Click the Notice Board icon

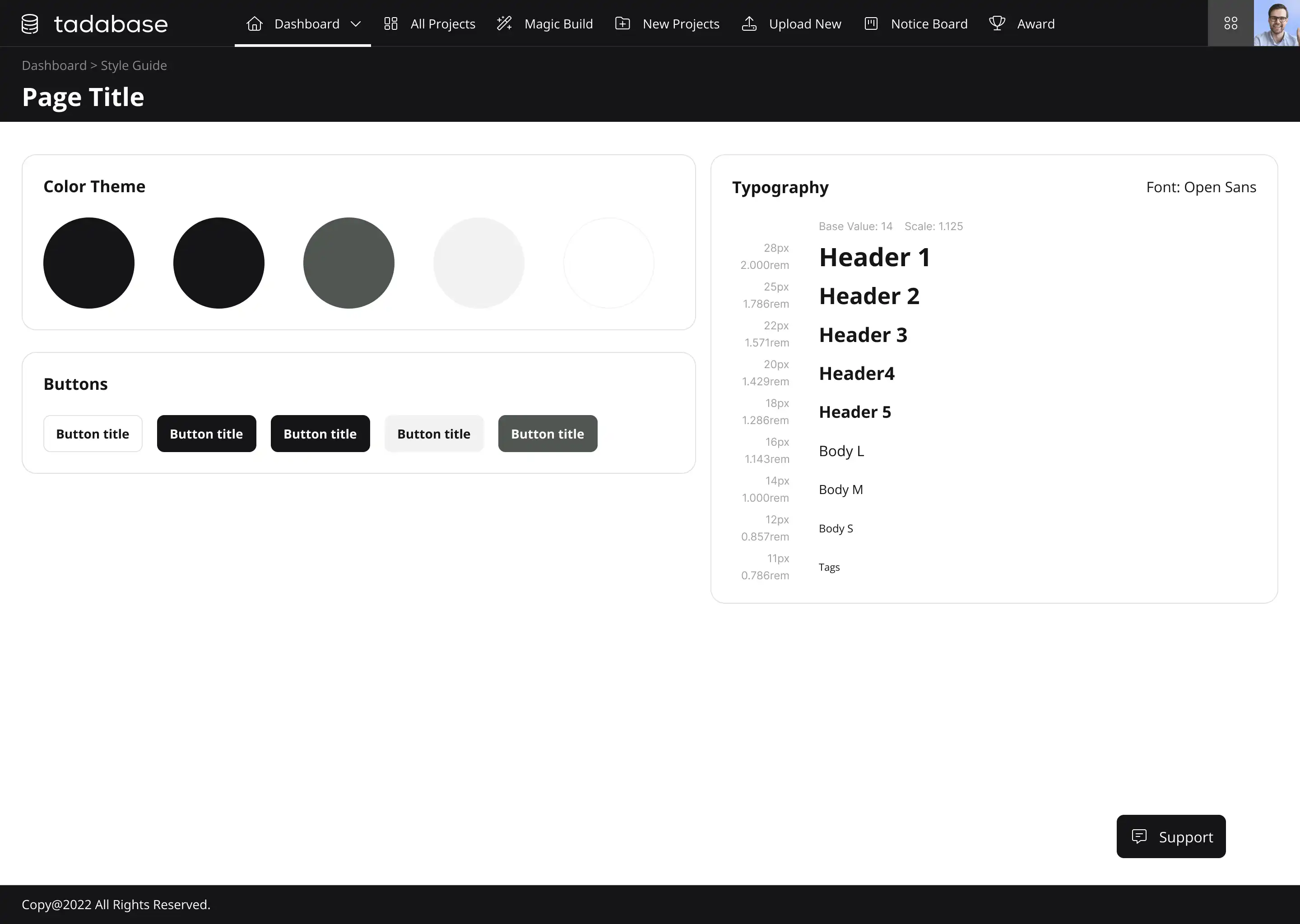871,23
